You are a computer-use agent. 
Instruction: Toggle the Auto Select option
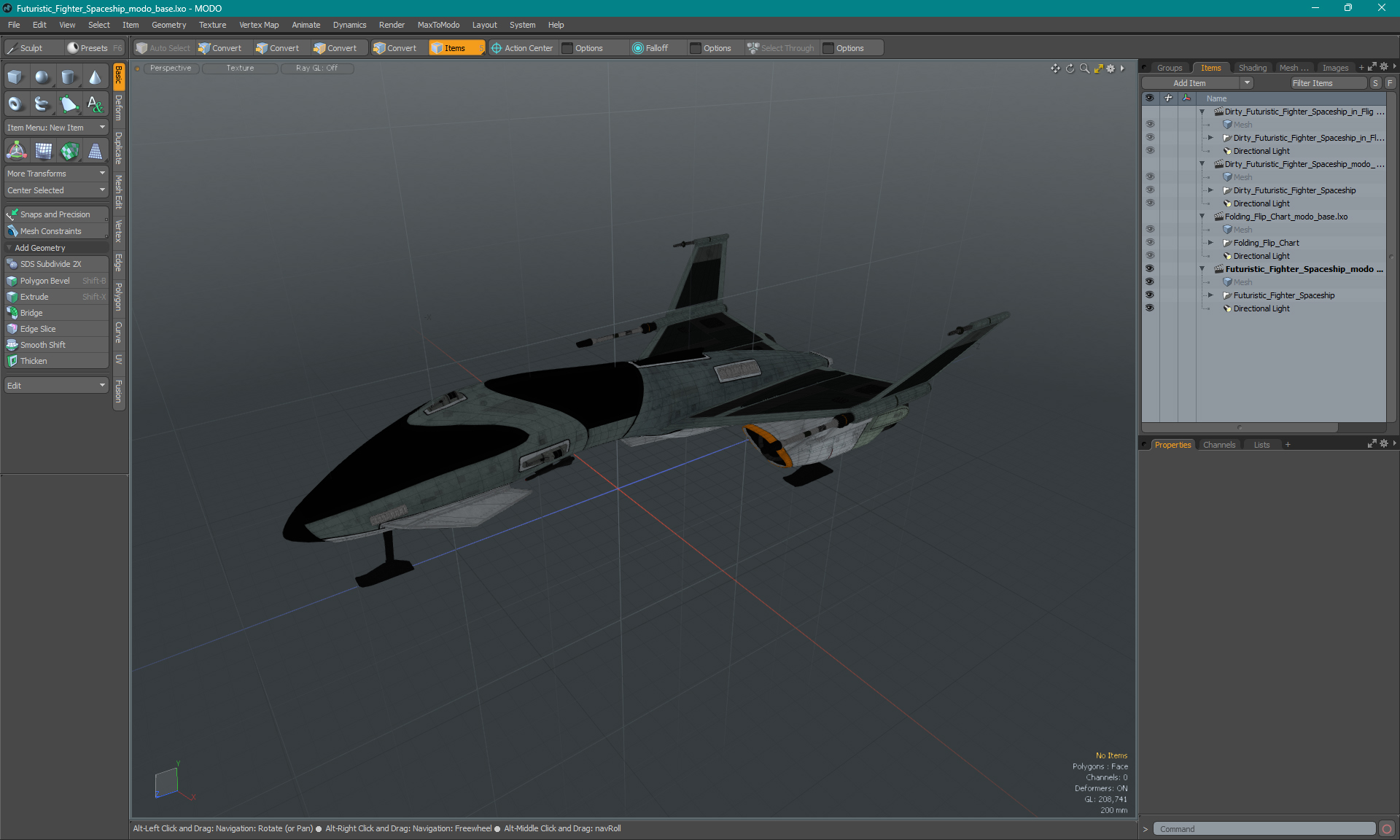[x=163, y=48]
